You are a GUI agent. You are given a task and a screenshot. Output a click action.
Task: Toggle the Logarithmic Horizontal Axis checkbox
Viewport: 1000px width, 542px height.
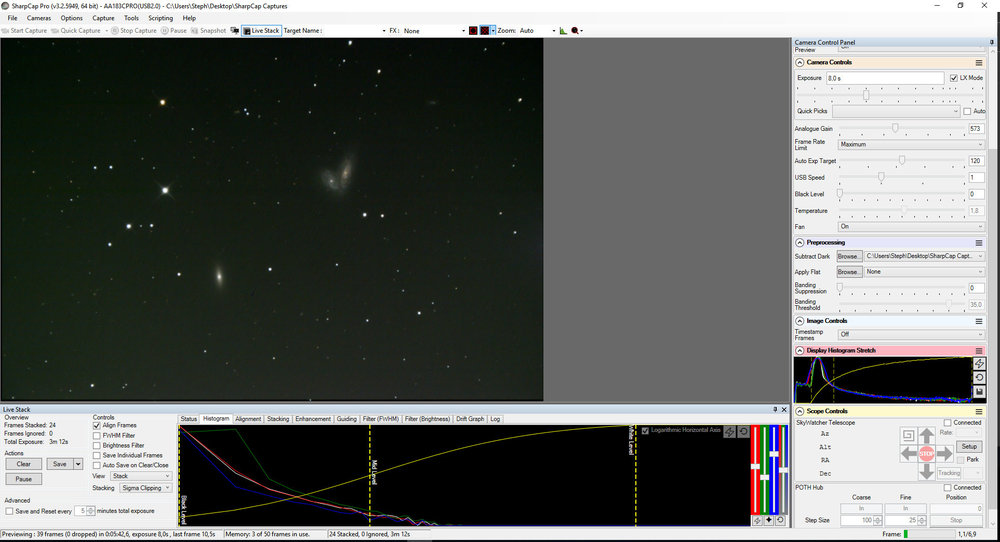[645, 430]
